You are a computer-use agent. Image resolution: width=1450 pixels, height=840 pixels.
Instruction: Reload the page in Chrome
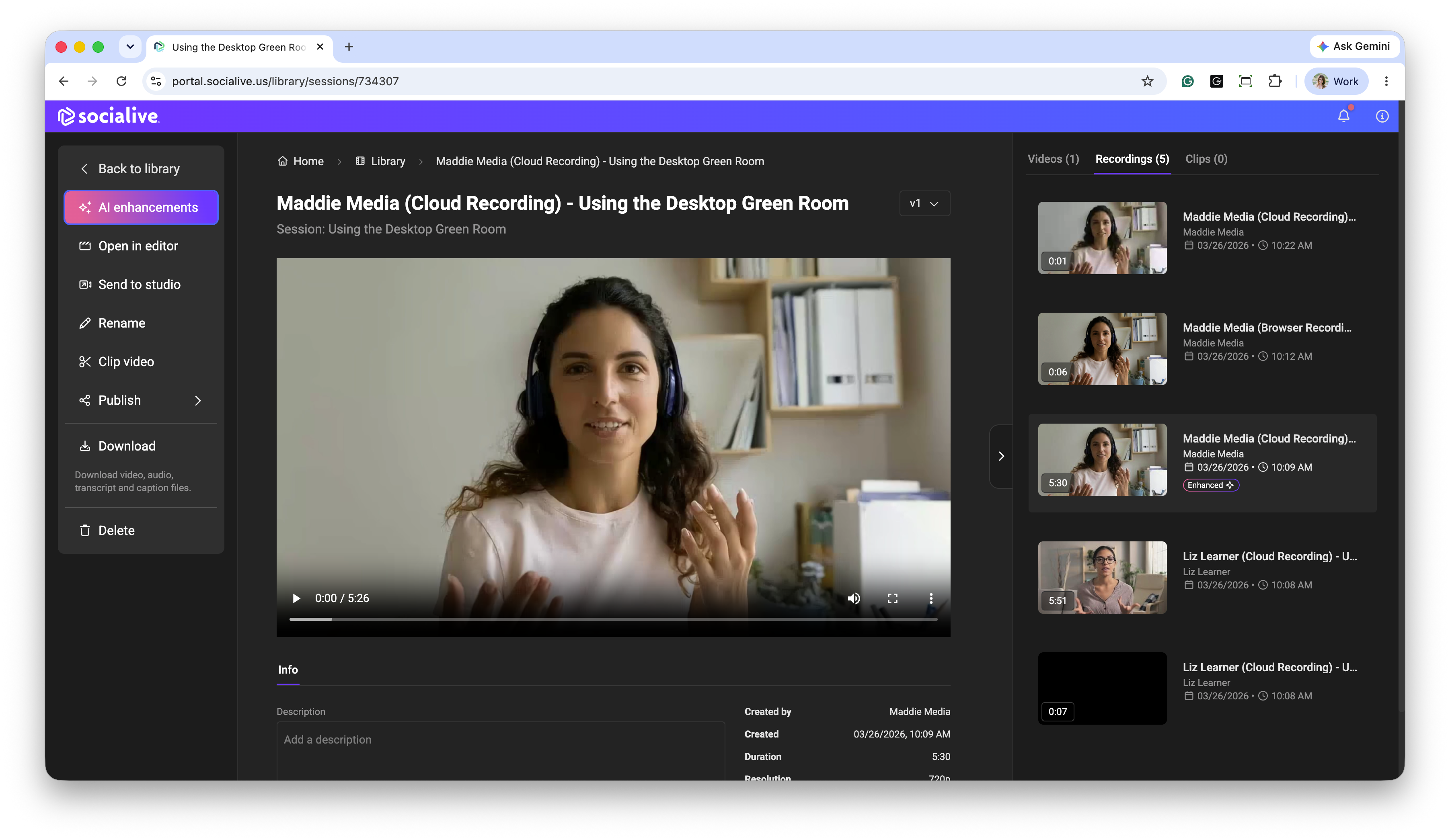point(121,81)
